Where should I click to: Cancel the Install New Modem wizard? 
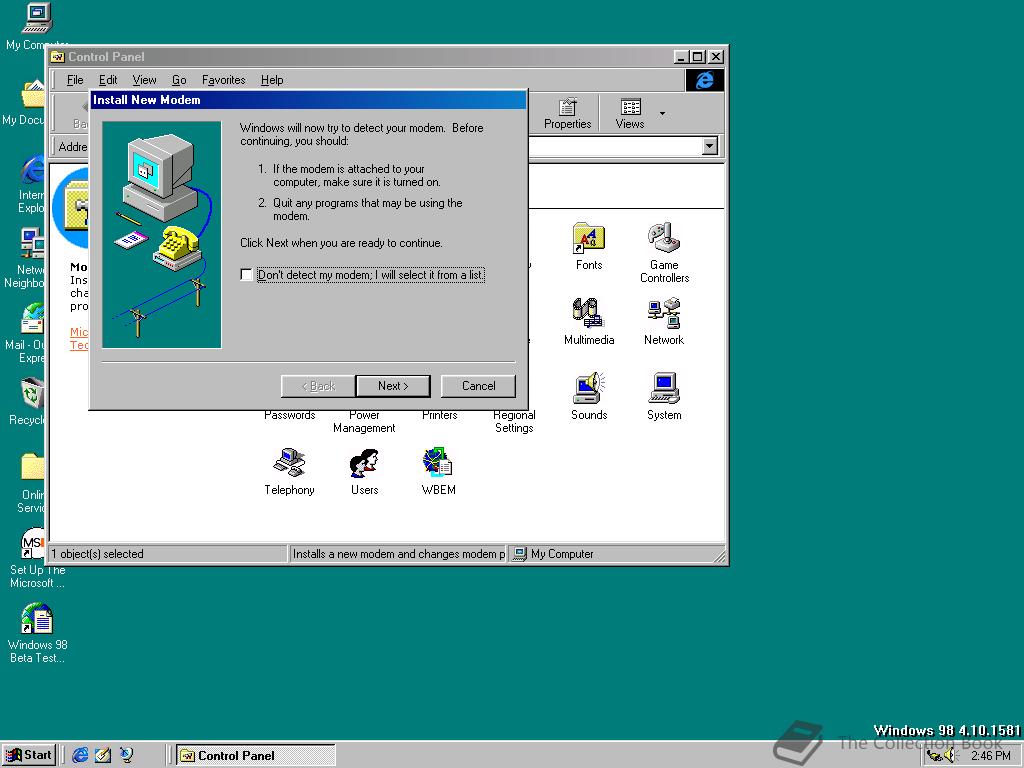tap(478, 386)
